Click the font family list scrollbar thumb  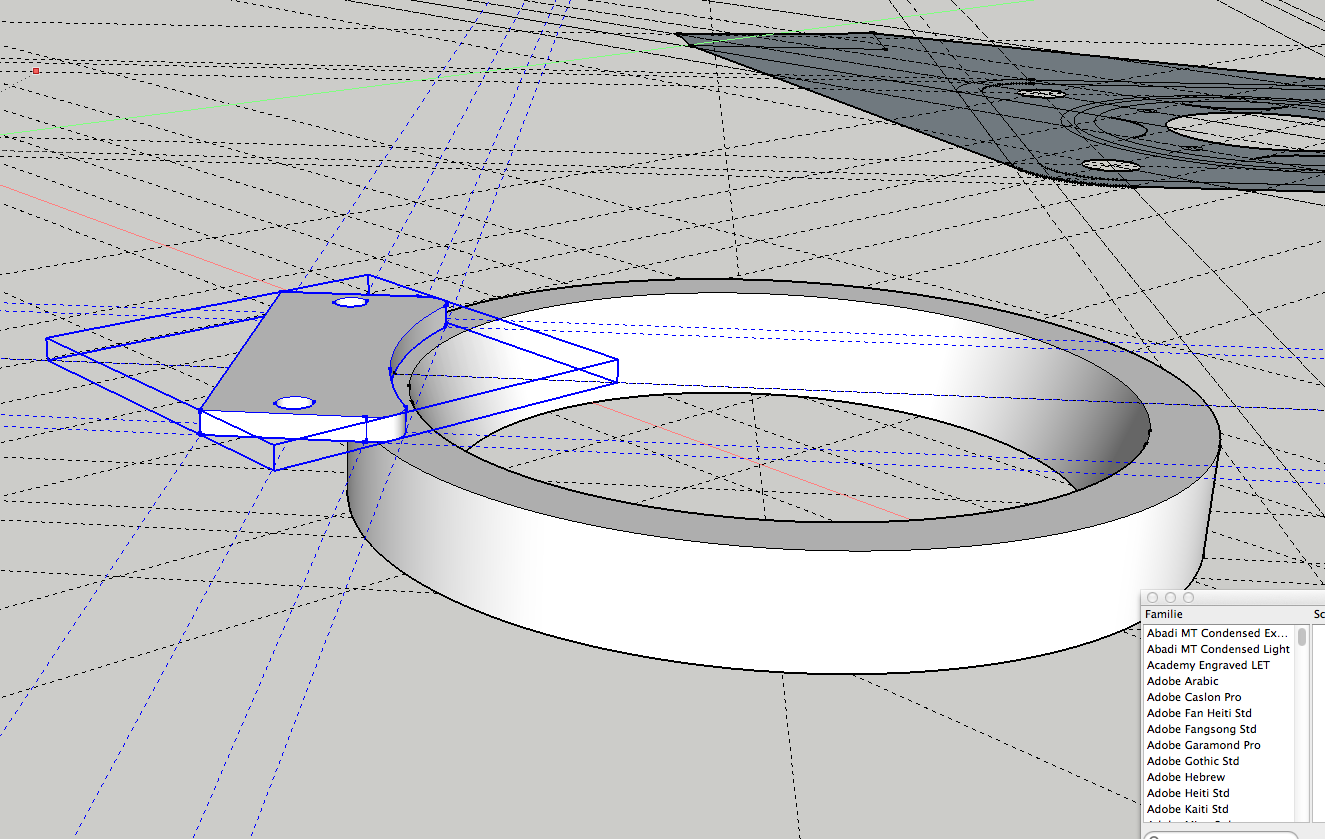pos(1302,637)
